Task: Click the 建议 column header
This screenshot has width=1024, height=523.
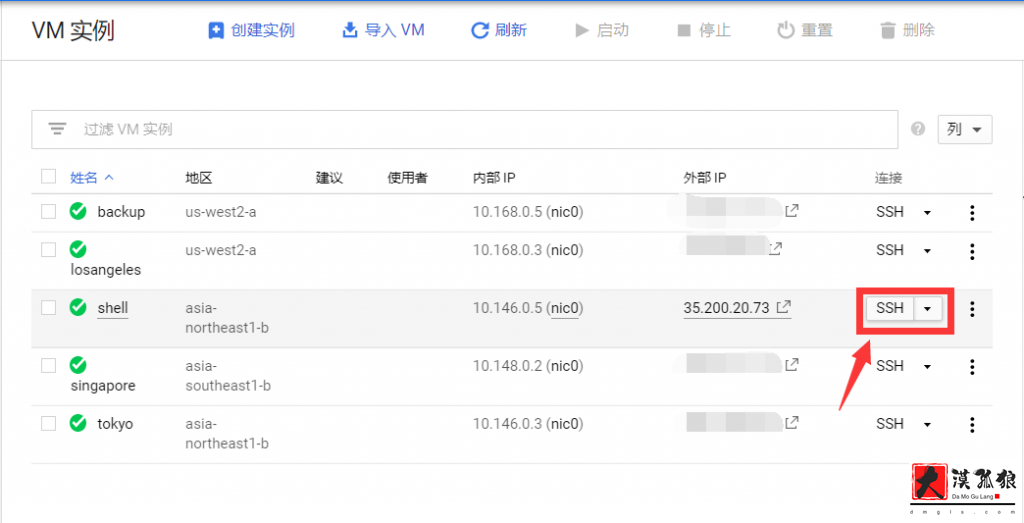Action: 329,178
